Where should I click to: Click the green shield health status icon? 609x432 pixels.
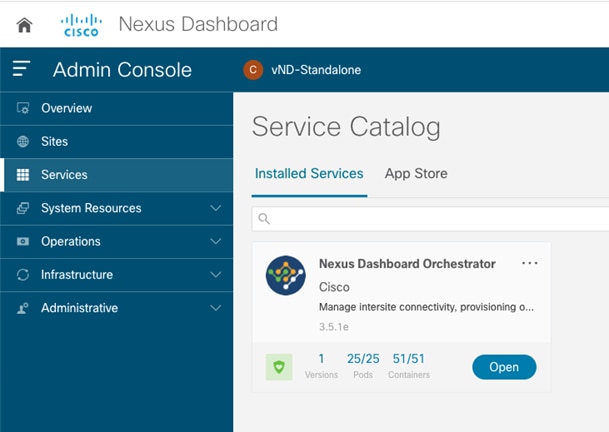pos(279,367)
